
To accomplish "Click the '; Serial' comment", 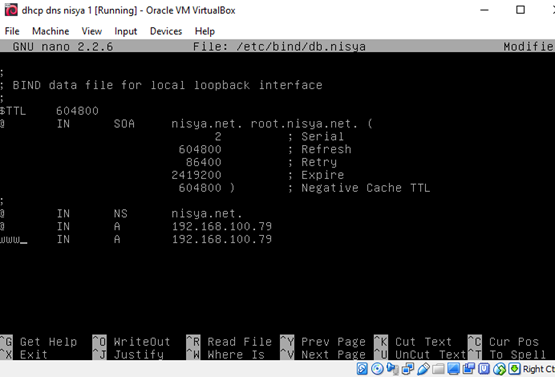I will [315, 137].
